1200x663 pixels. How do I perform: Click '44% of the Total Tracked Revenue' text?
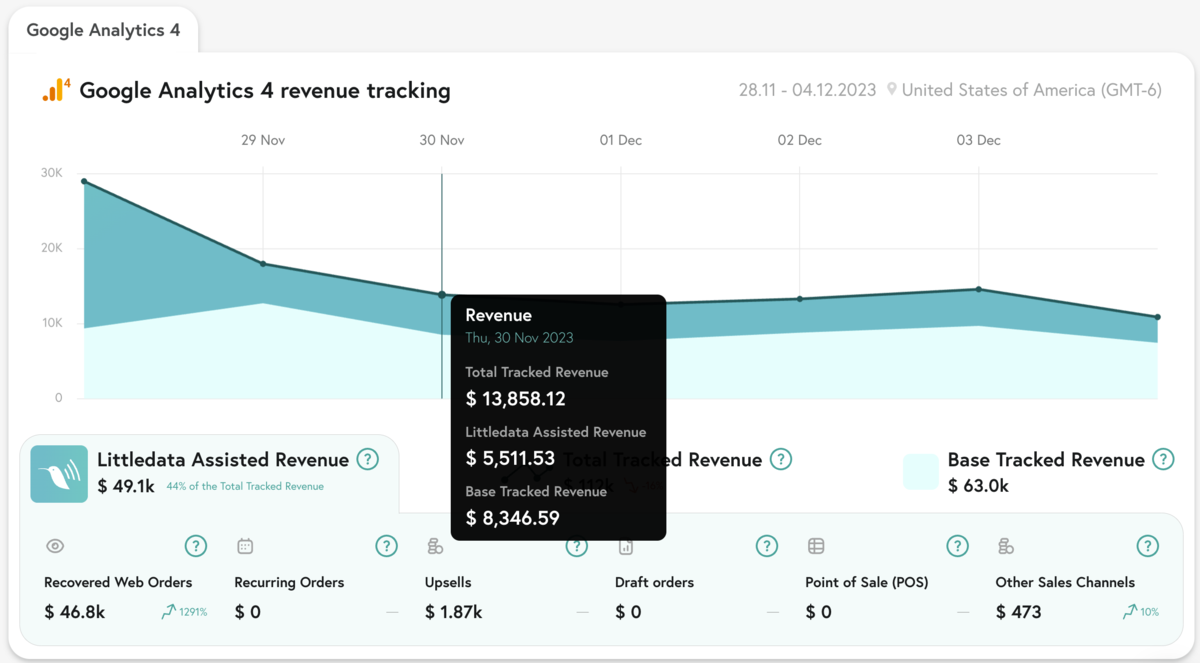(x=245, y=487)
